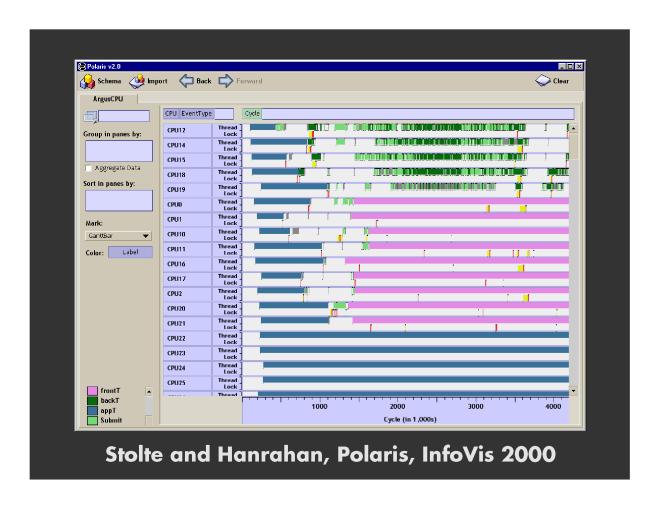Screen dimensions: 660x510
Task: Click the top-left text input field
Action: click(124, 116)
